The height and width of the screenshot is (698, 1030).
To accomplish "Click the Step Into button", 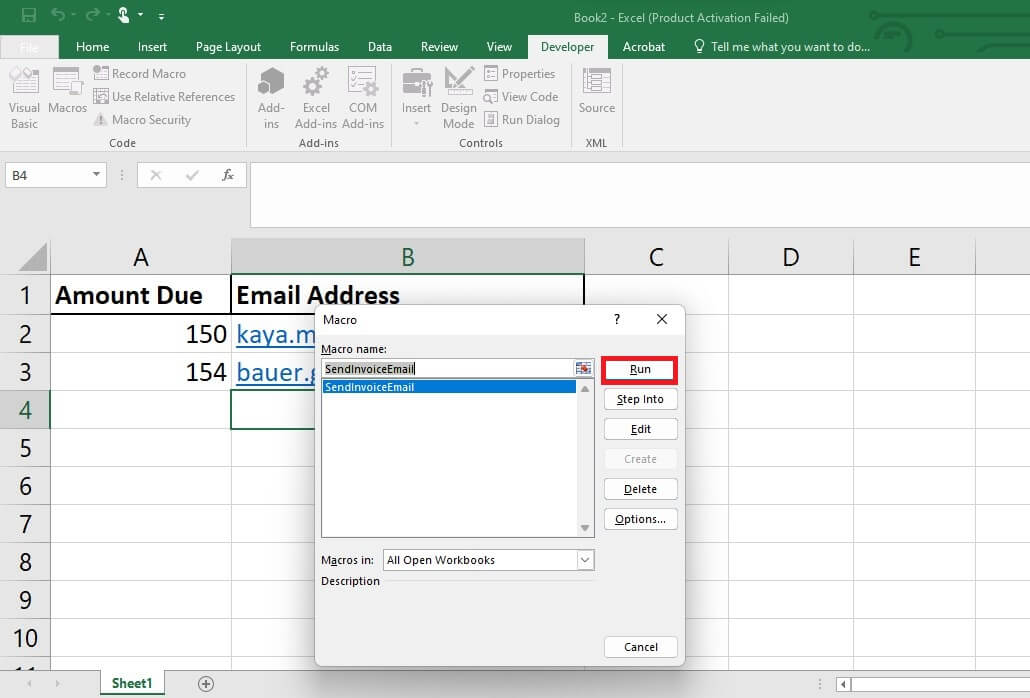I will pyautogui.click(x=640, y=399).
